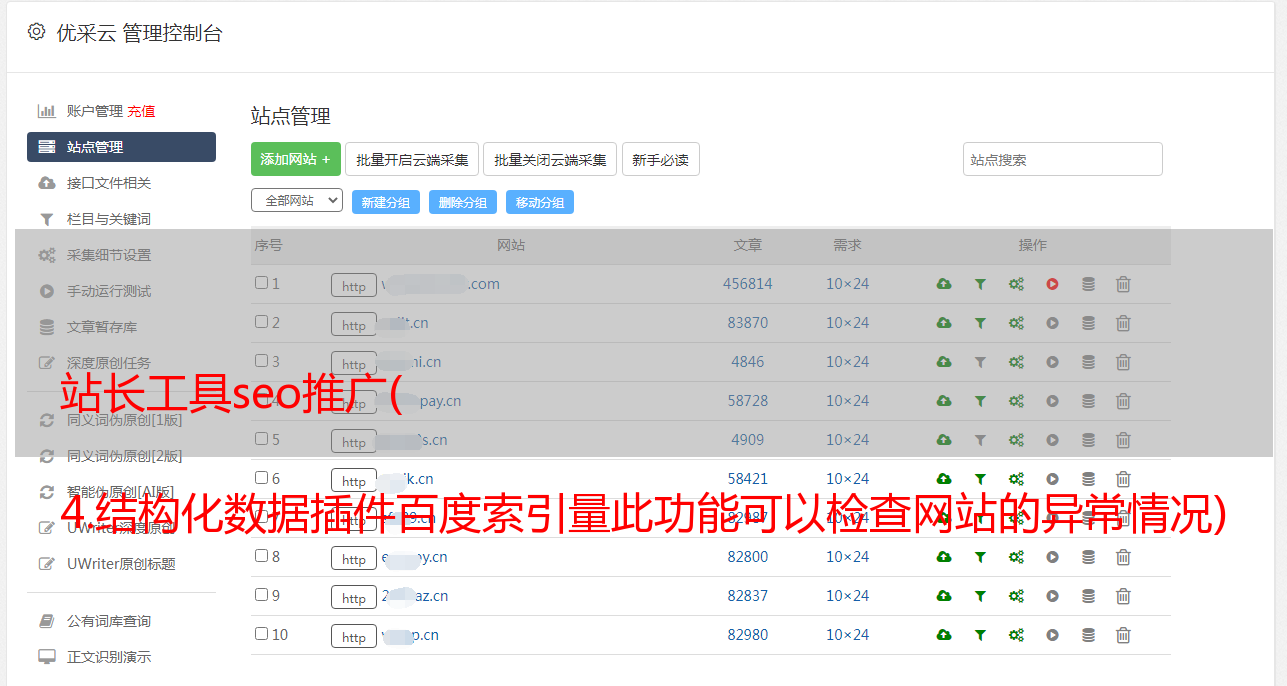Open 接口文件相关 in sidebar
This screenshot has height=686, width=1287.
pos(109,183)
